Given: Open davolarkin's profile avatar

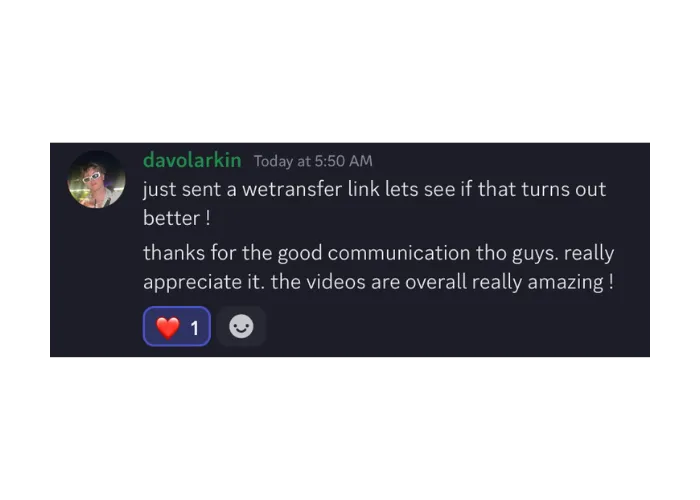Looking at the screenshot, I should tap(96, 179).
